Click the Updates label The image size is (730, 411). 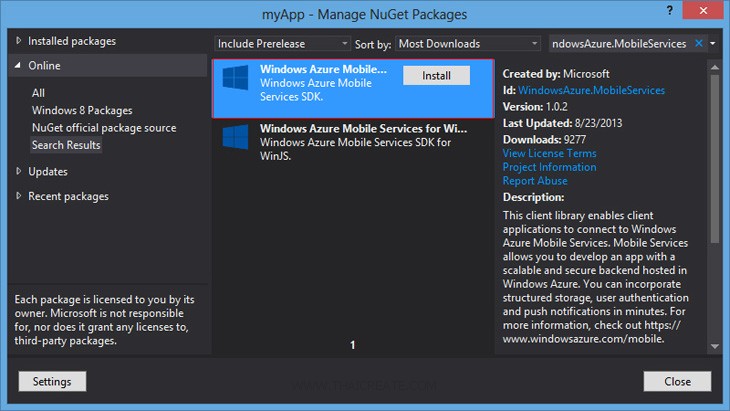[x=47, y=171]
